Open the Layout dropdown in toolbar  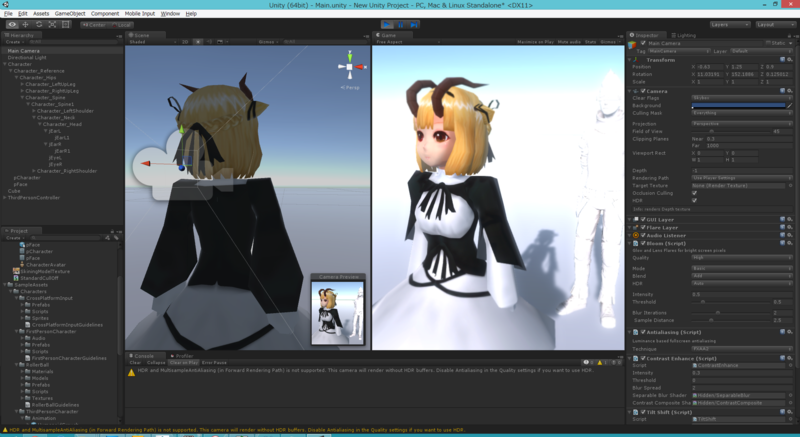coord(775,24)
